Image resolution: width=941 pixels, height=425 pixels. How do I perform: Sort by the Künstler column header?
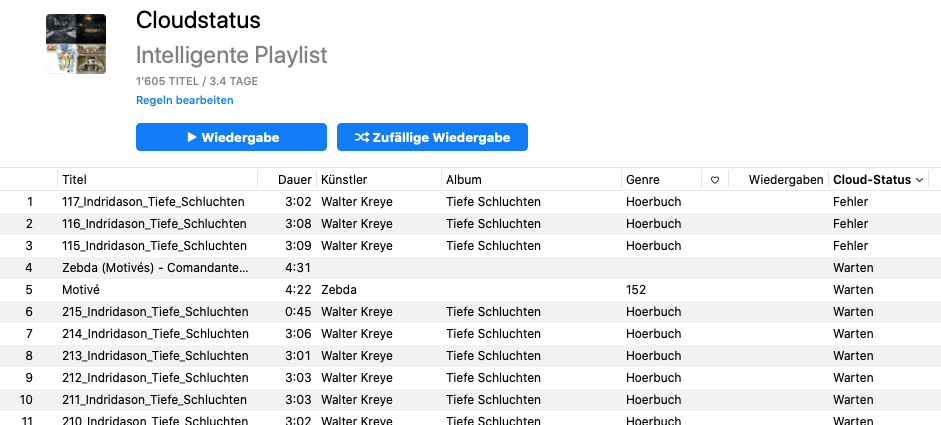click(344, 180)
